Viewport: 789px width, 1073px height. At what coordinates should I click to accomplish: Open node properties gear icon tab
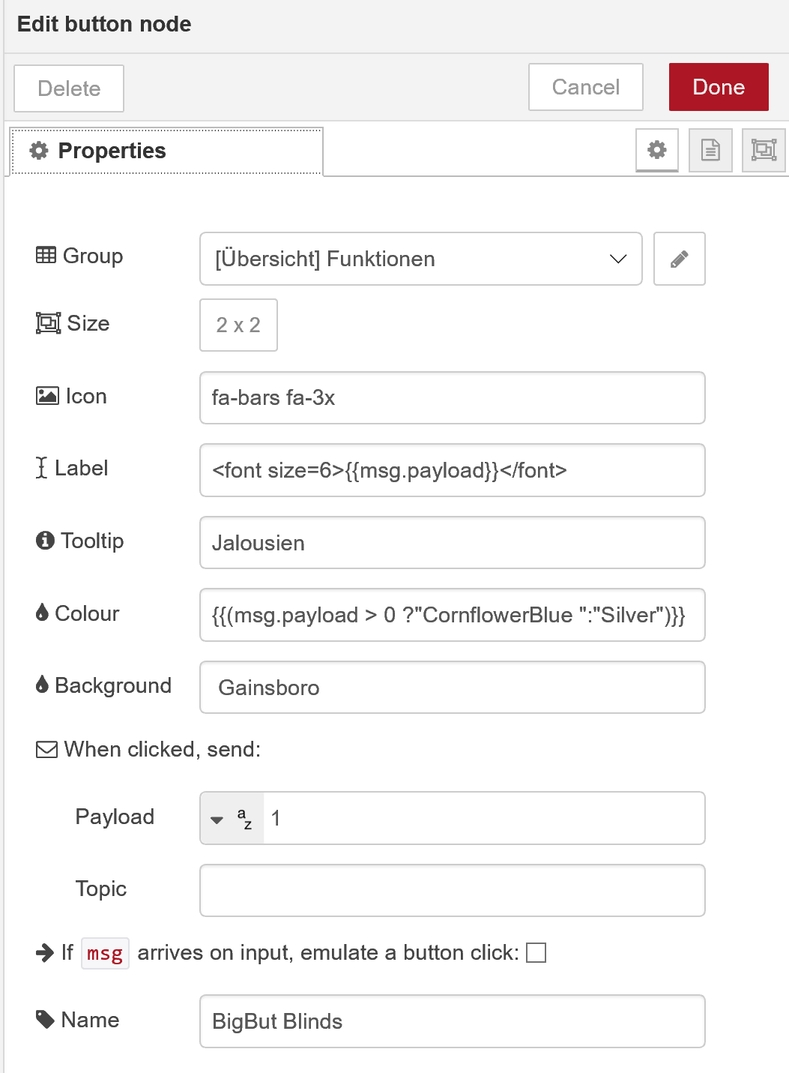coord(657,150)
